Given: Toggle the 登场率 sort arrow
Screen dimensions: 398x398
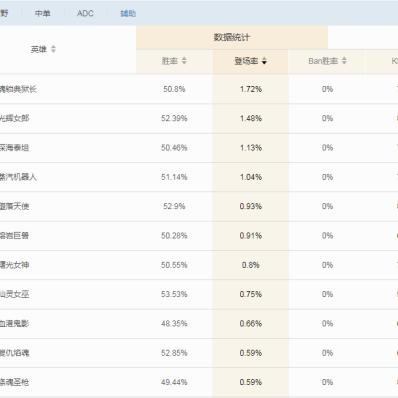Looking at the screenshot, I should coord(264,61).
